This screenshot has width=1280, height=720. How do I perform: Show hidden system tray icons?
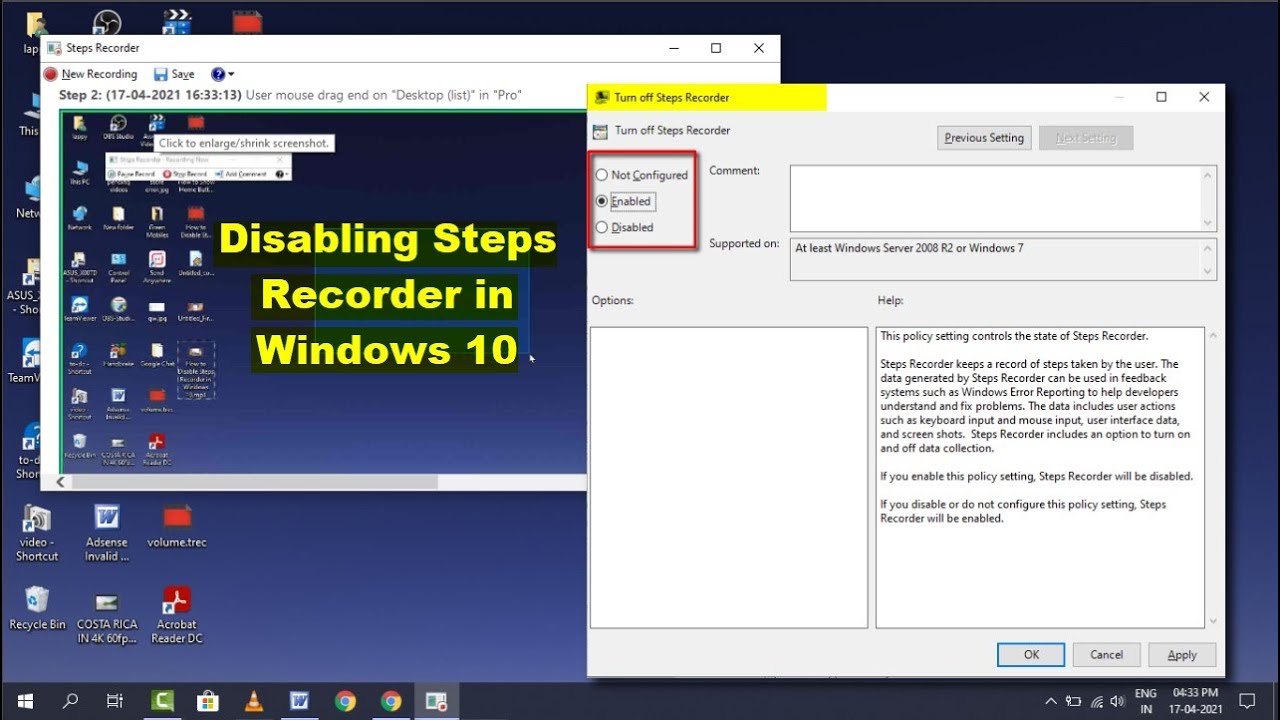[1051, 701]
